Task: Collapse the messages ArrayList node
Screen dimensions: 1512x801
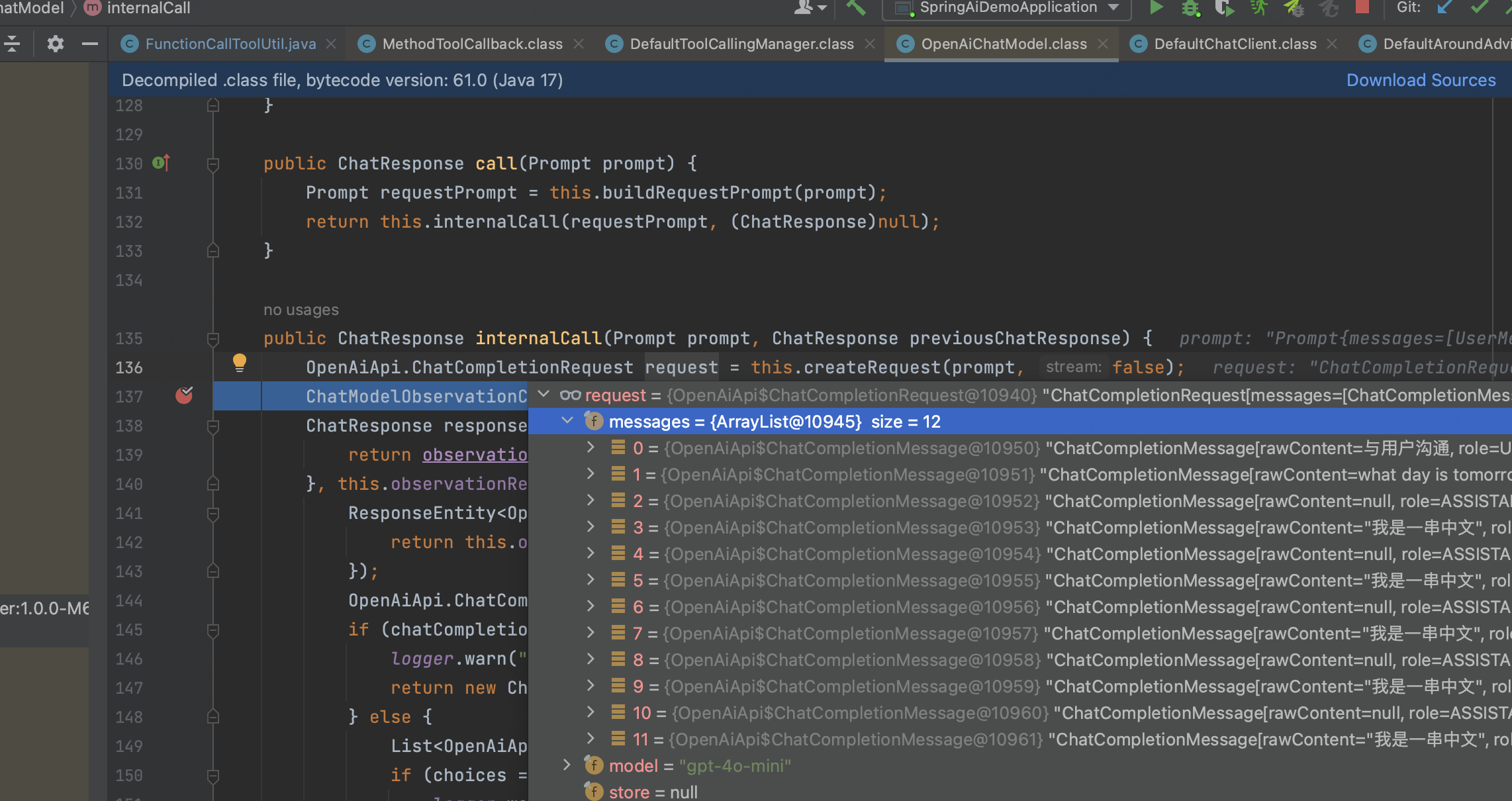Action: pos(567,421)
